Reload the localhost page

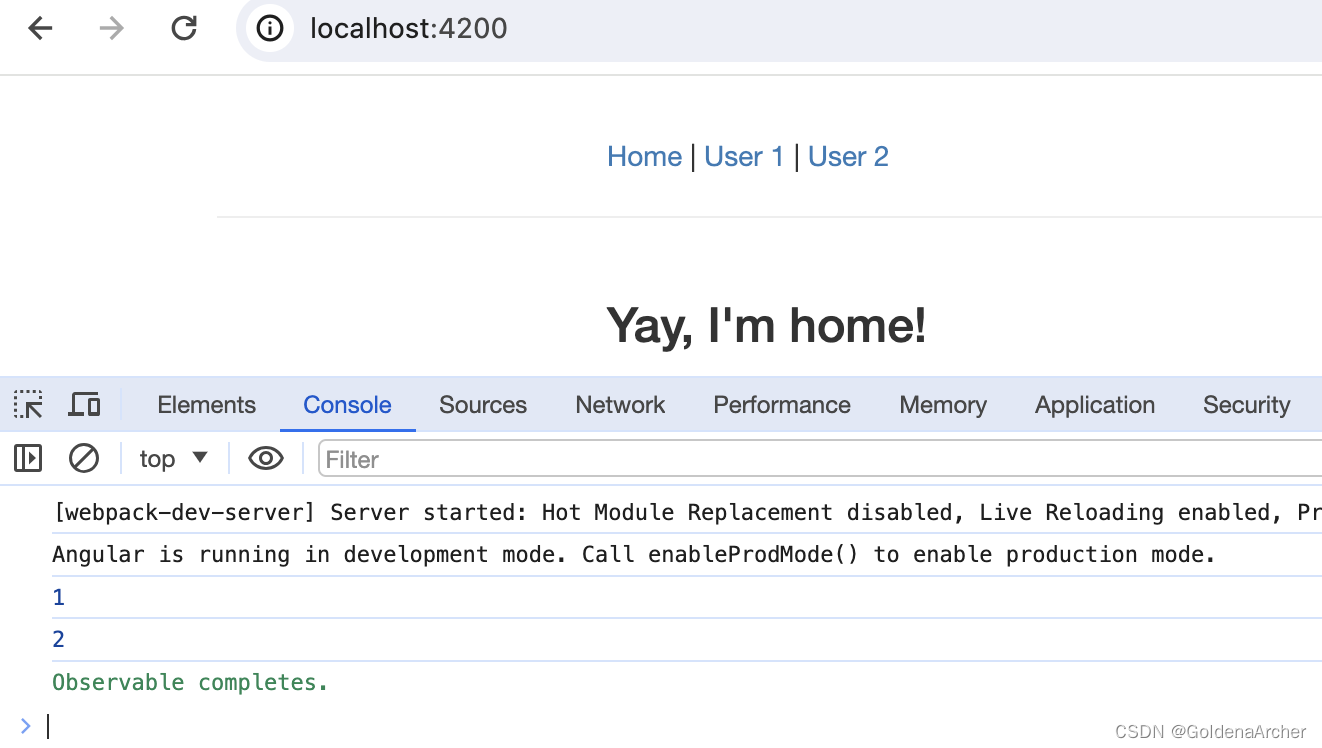pos(184,28)
